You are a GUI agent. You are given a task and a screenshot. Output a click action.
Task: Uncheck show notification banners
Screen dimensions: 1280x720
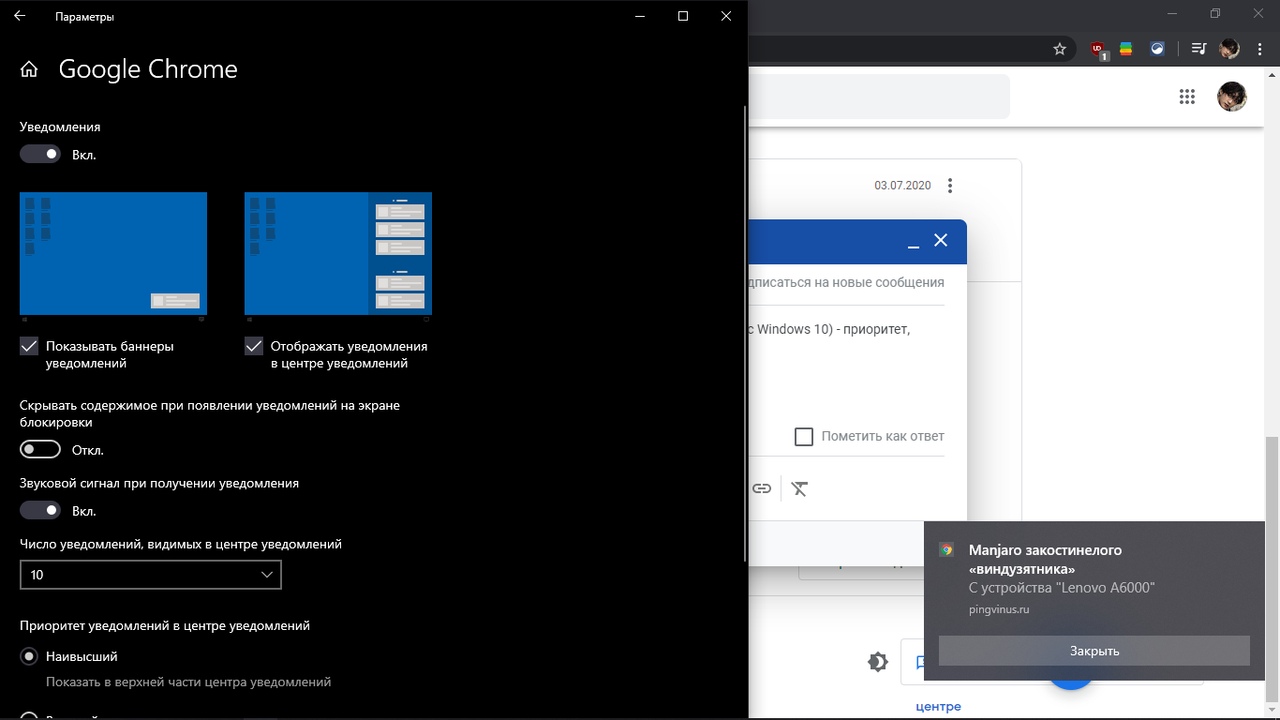pos(29,346)
